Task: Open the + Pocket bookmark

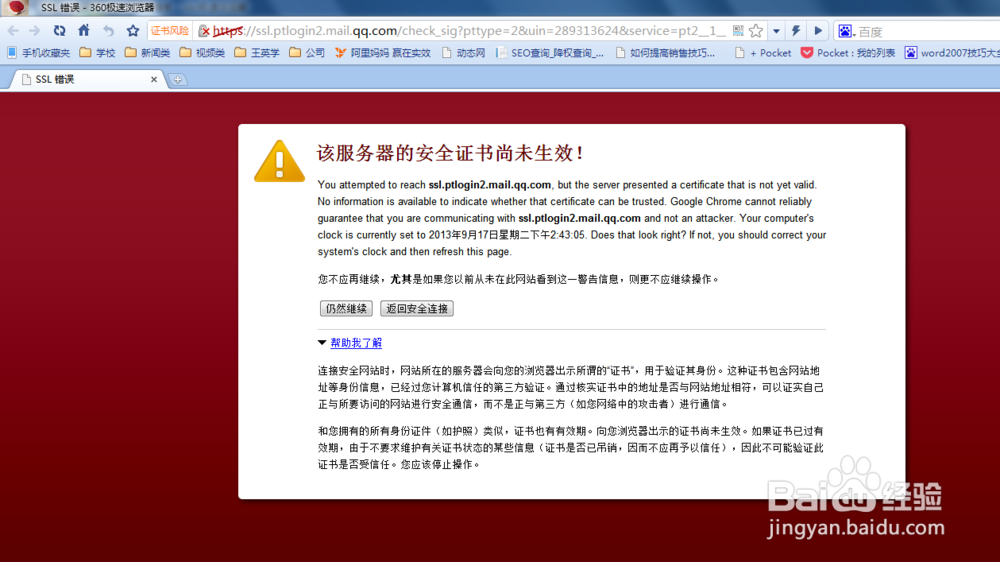Action: coord(763,53)
